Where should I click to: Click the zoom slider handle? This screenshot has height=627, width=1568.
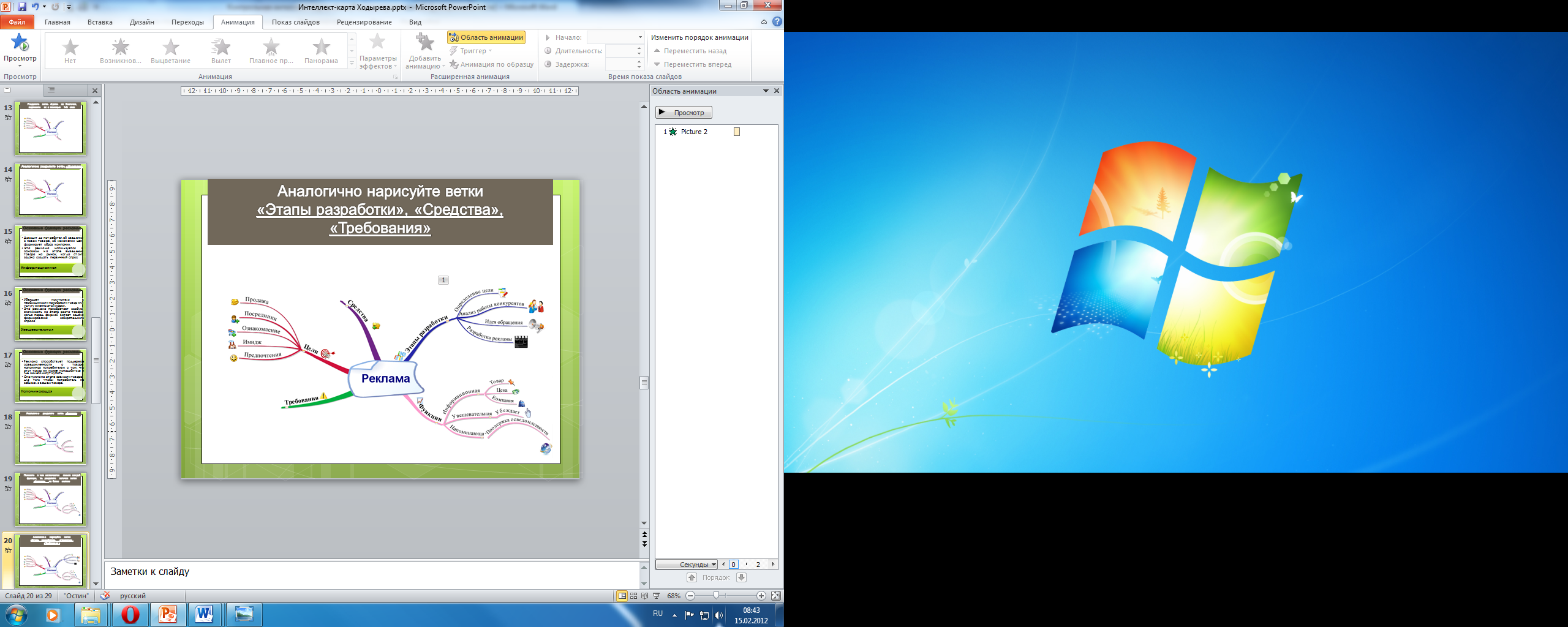pyautogui.click(x=716, y=596)
